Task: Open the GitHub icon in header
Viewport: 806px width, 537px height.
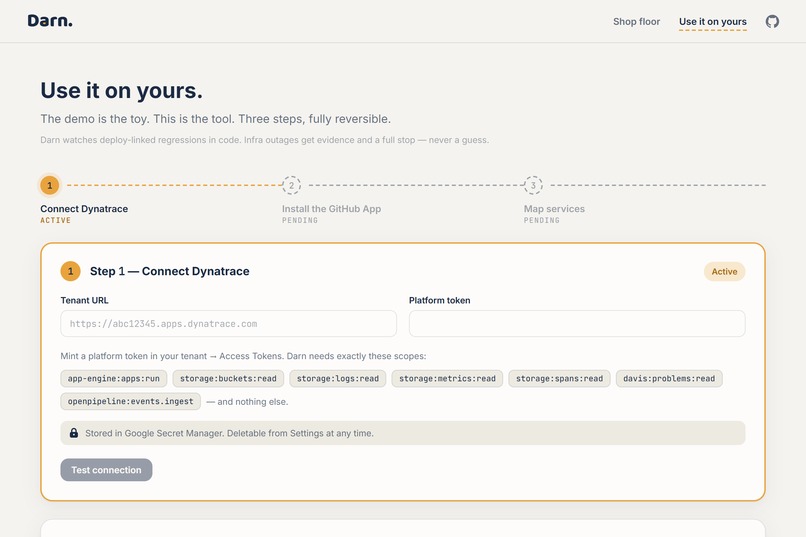Action: pos(772,22)
